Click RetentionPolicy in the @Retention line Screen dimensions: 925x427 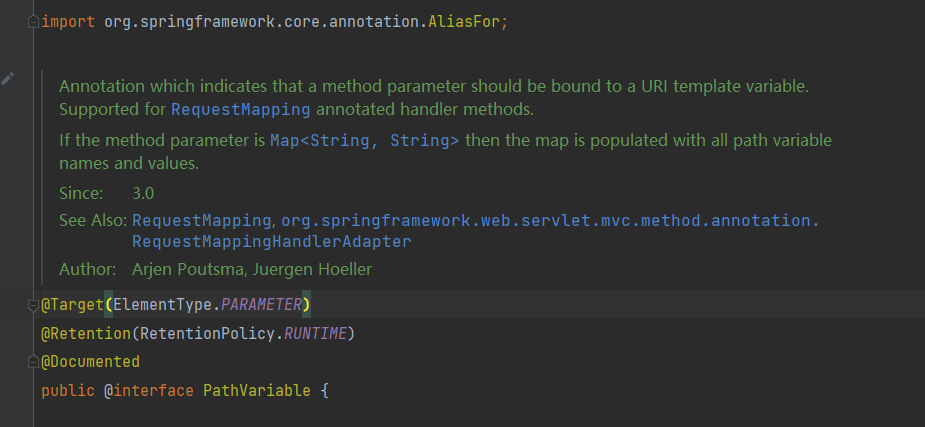click(x=206, y=334)
